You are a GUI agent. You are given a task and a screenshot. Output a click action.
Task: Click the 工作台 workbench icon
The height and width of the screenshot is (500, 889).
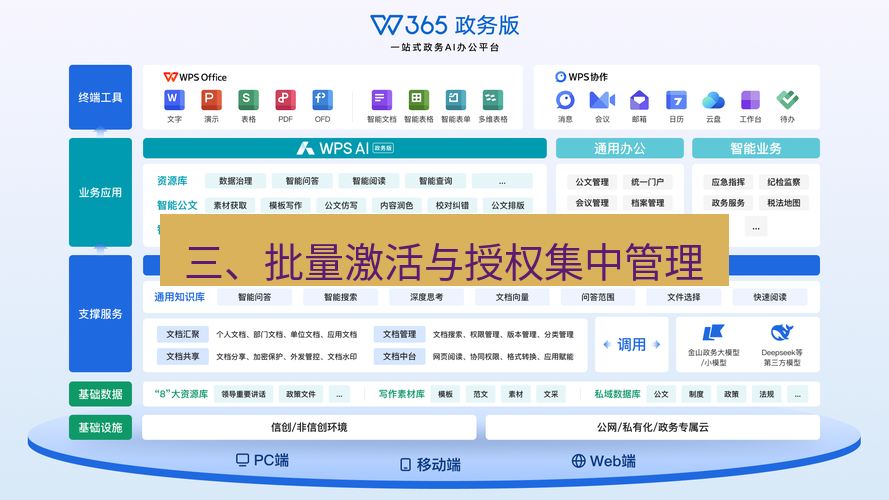[x=750, y=100]
